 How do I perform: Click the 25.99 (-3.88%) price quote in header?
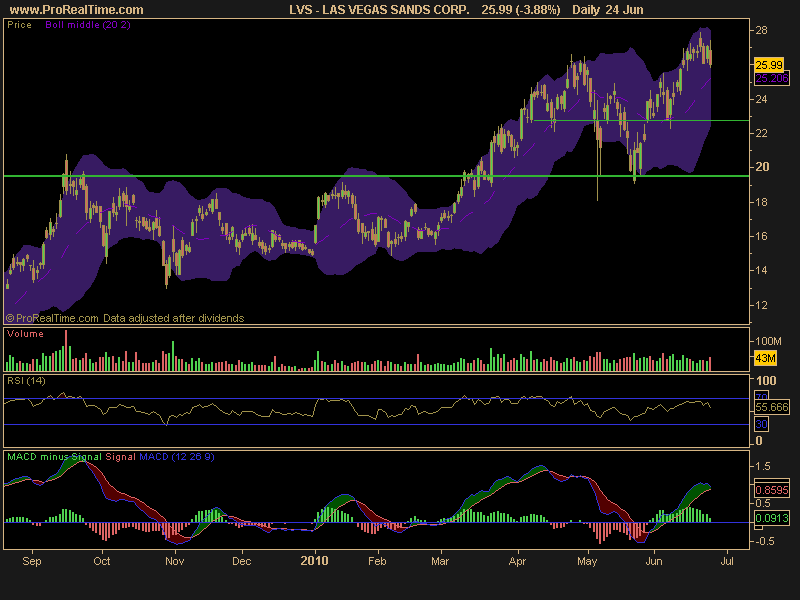pos(521,10)
